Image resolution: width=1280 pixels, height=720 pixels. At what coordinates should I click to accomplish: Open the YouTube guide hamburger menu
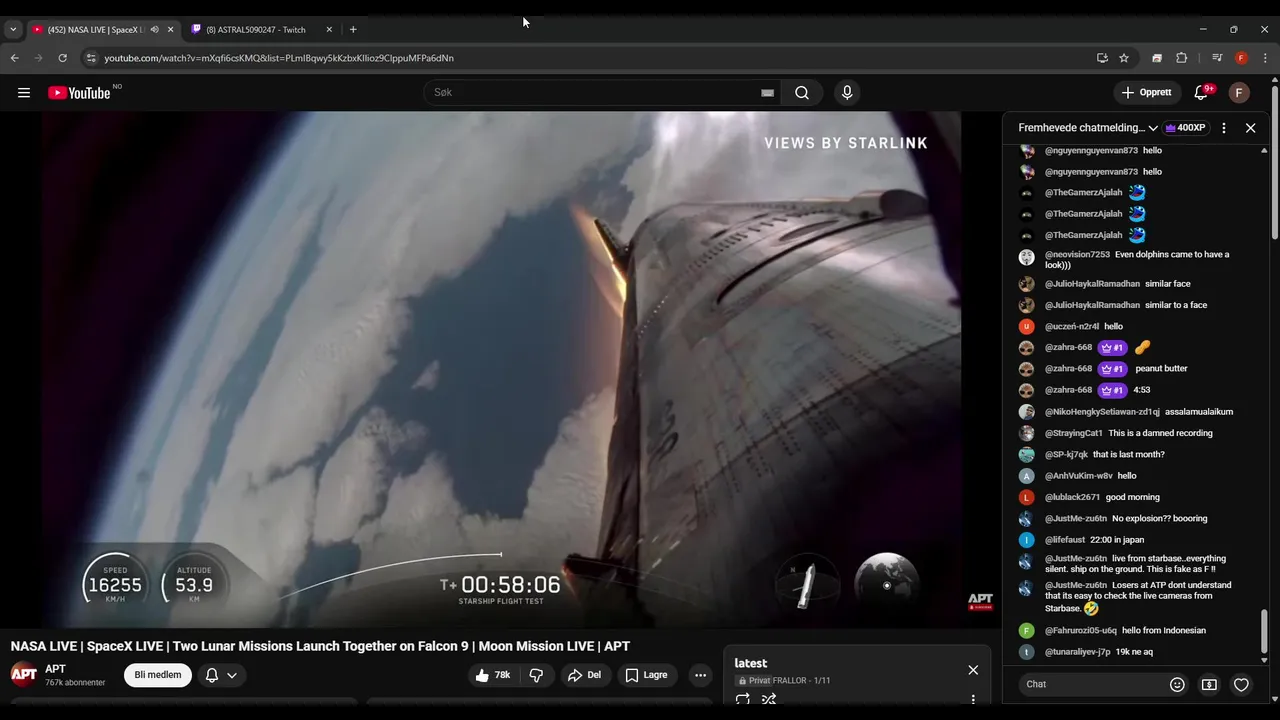point(24,93)
